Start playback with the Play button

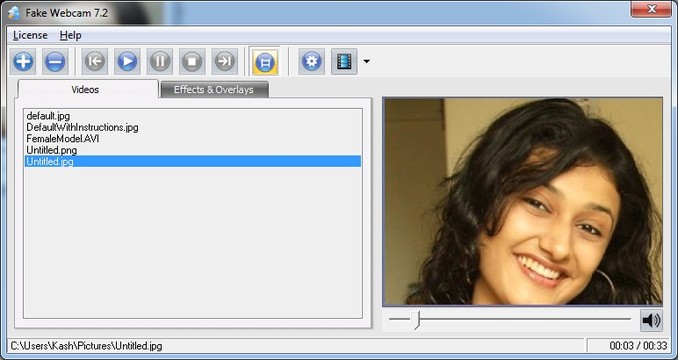[127, 61]
